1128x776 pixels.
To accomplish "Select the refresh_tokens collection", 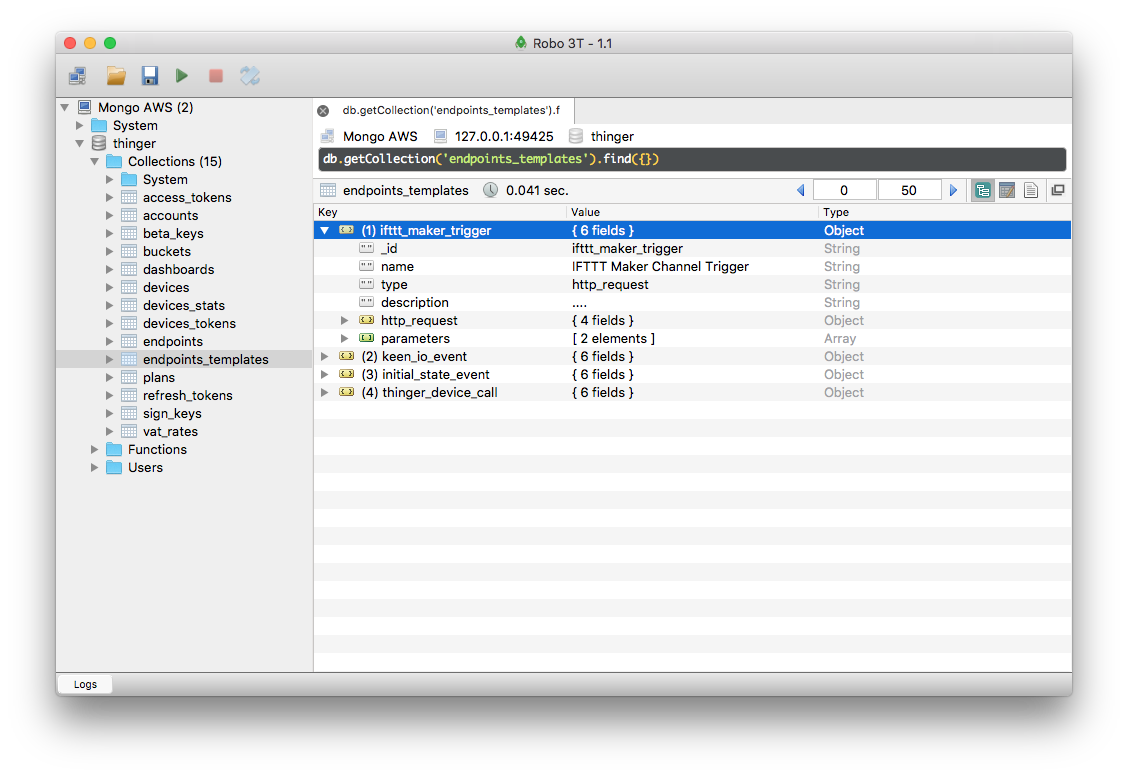I will [x=188, y=396].
